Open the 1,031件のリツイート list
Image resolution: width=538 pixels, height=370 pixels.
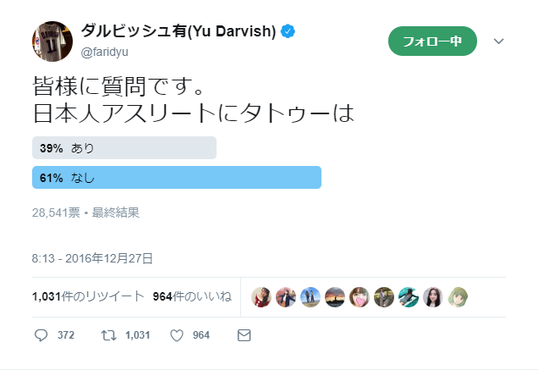(88, 296)
